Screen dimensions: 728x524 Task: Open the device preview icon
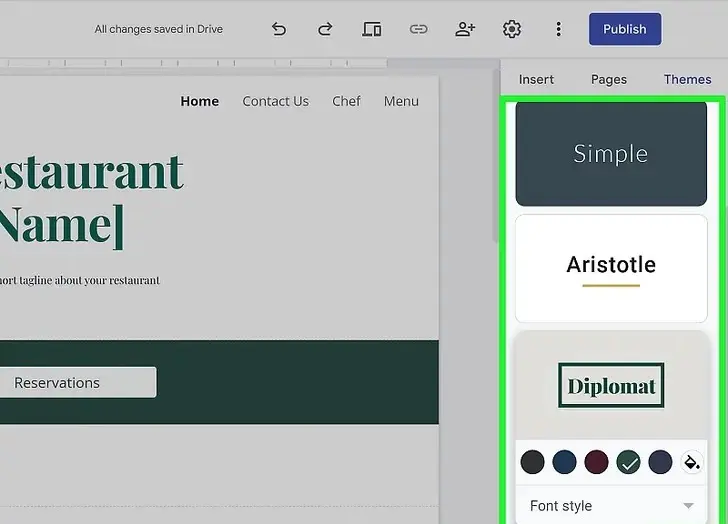pos(372,29)
